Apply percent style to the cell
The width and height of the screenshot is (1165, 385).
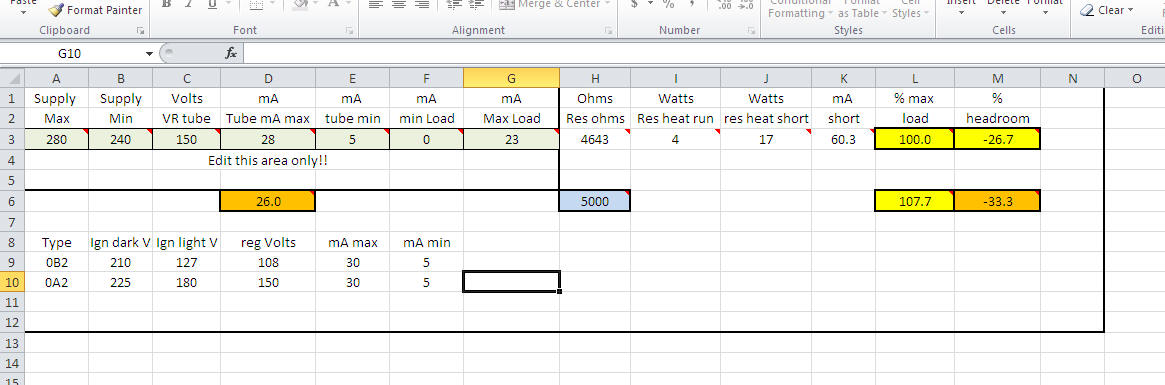pyautogui.click(x=669, y=5)
